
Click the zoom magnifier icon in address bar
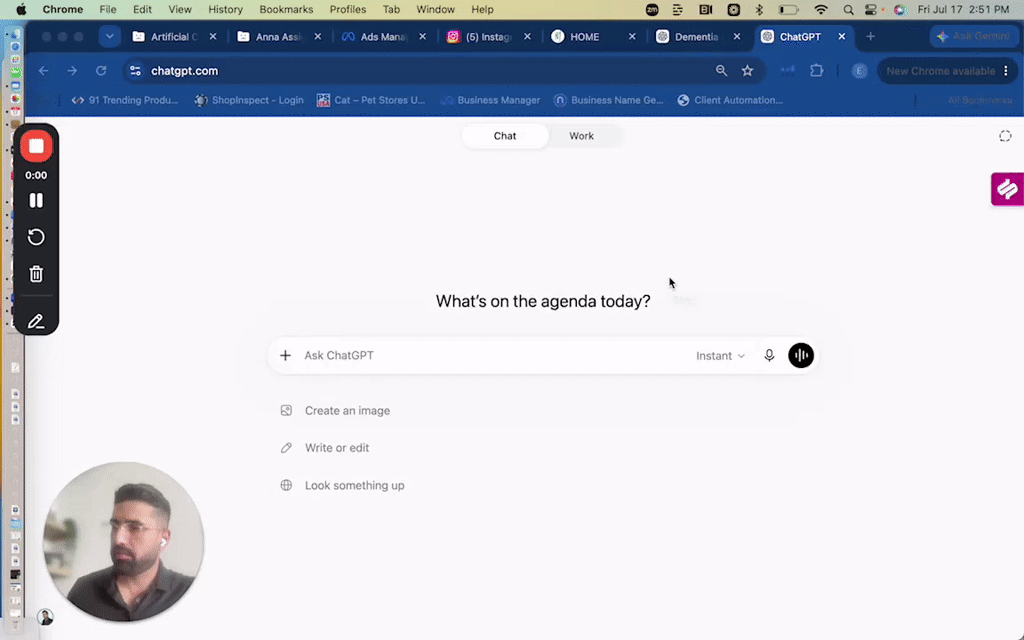(721, 71)
